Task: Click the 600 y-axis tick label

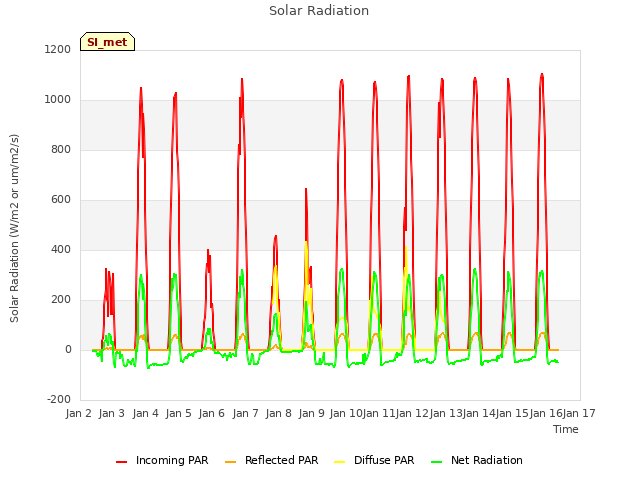Action: tap(61, 200)
